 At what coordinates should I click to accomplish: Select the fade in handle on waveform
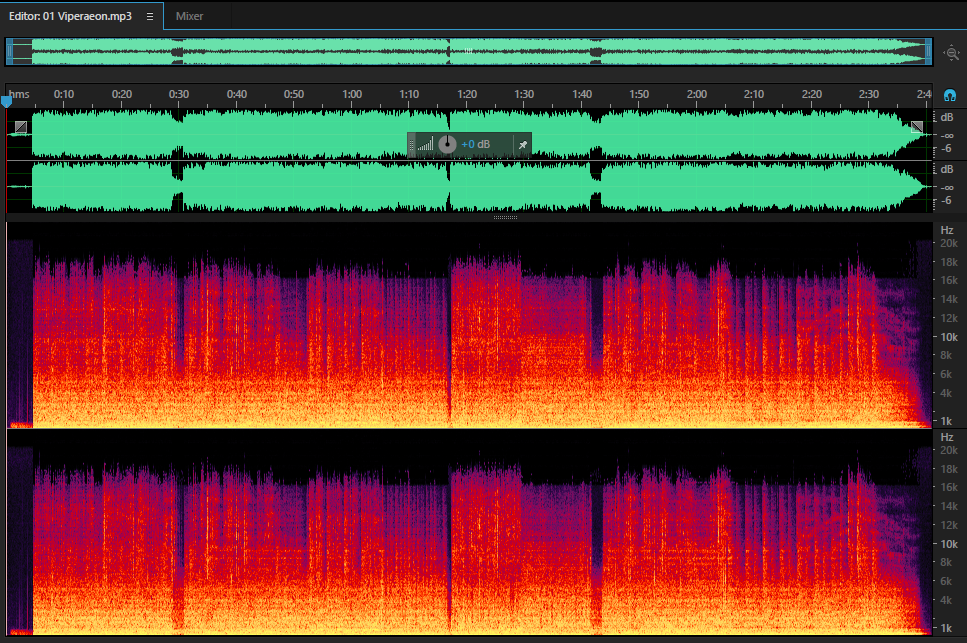pyautogui.click(x=21, y=128)
